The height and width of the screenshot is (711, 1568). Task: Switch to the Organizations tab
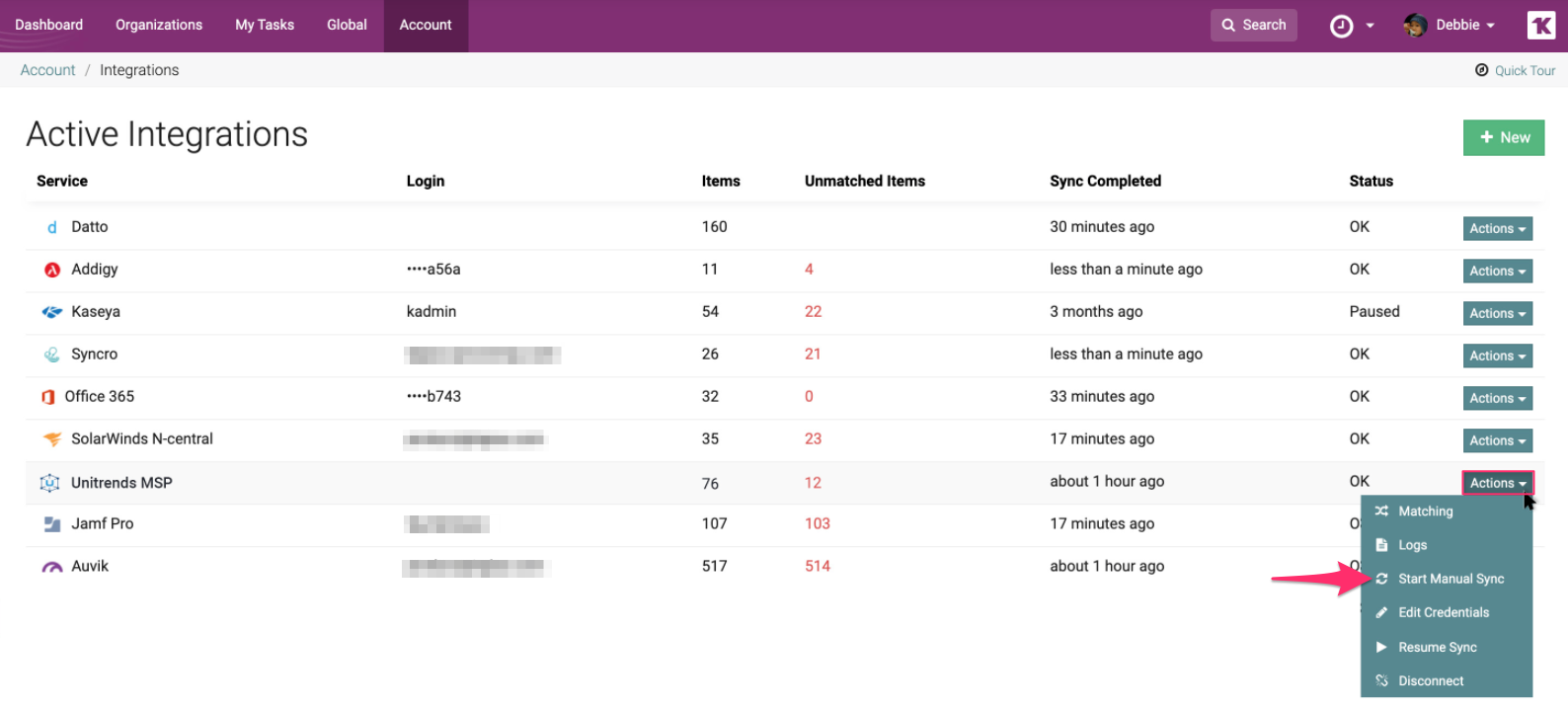point(159,25)
